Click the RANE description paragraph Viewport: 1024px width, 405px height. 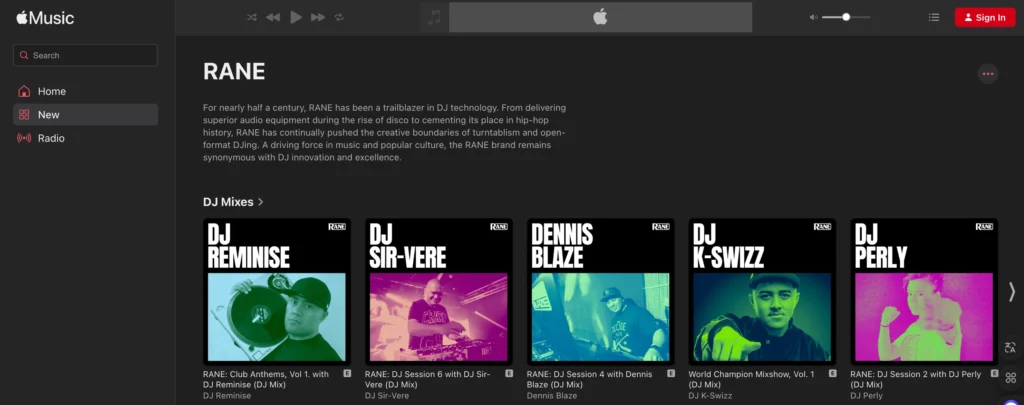click(x=385, y=133)
